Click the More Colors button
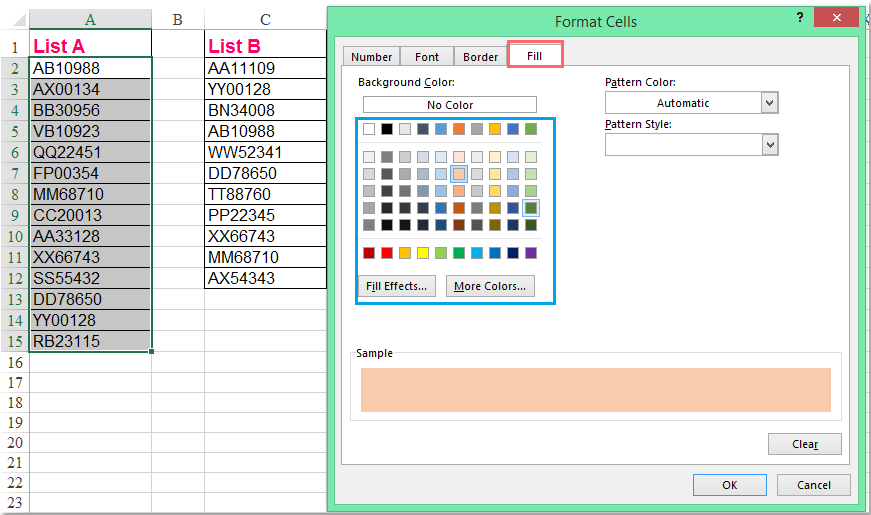 point(489,286)
